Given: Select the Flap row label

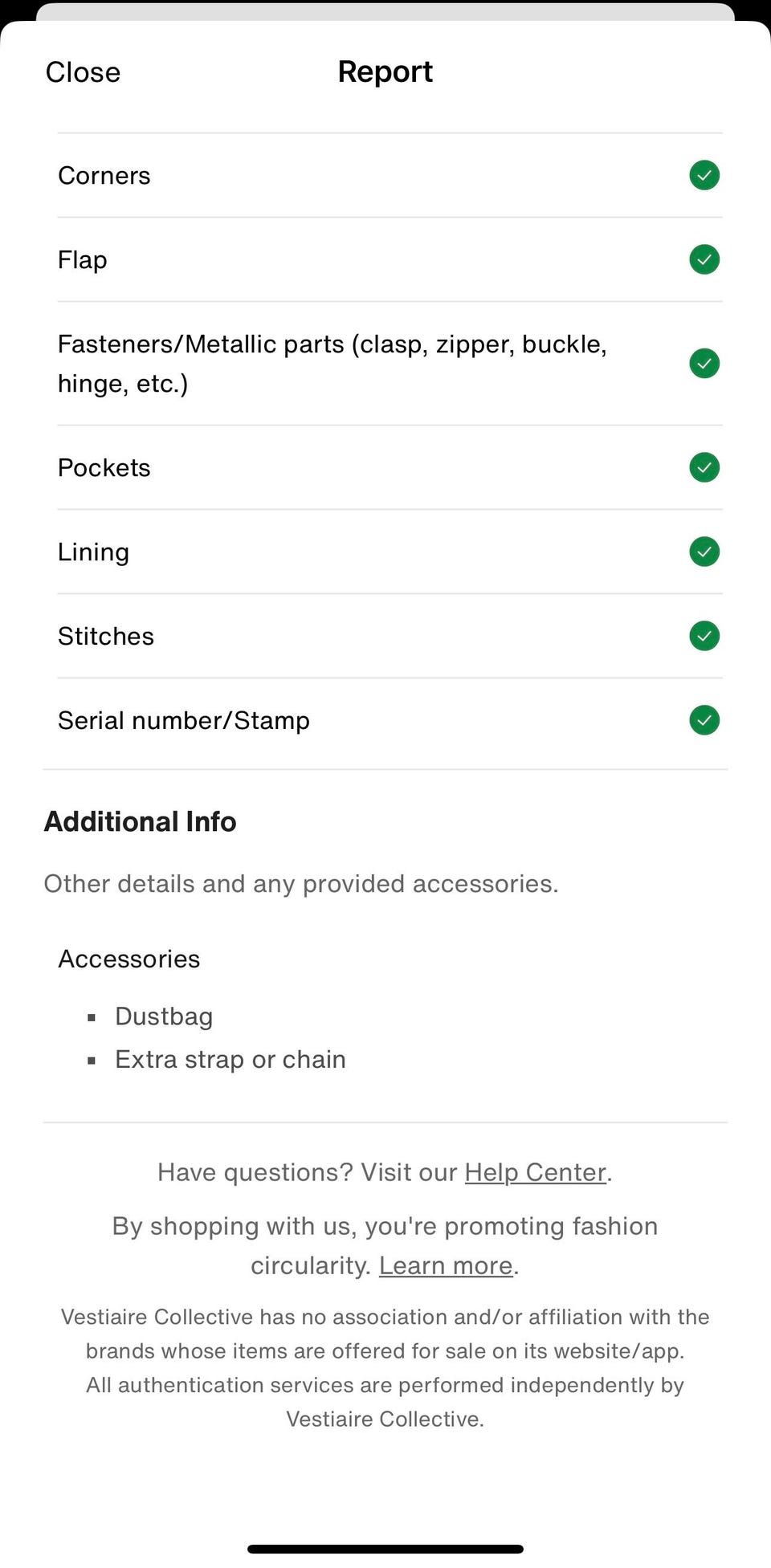Looking at the screenshot, I should [x=83, y=260].
